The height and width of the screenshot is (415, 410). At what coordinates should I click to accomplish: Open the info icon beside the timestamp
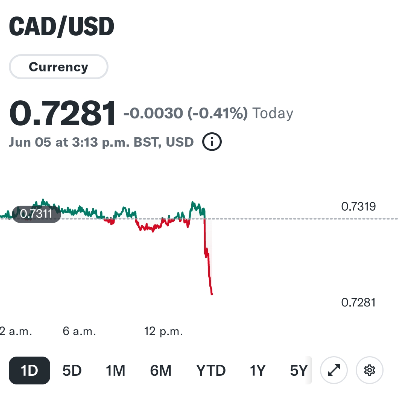coord(212,142)
